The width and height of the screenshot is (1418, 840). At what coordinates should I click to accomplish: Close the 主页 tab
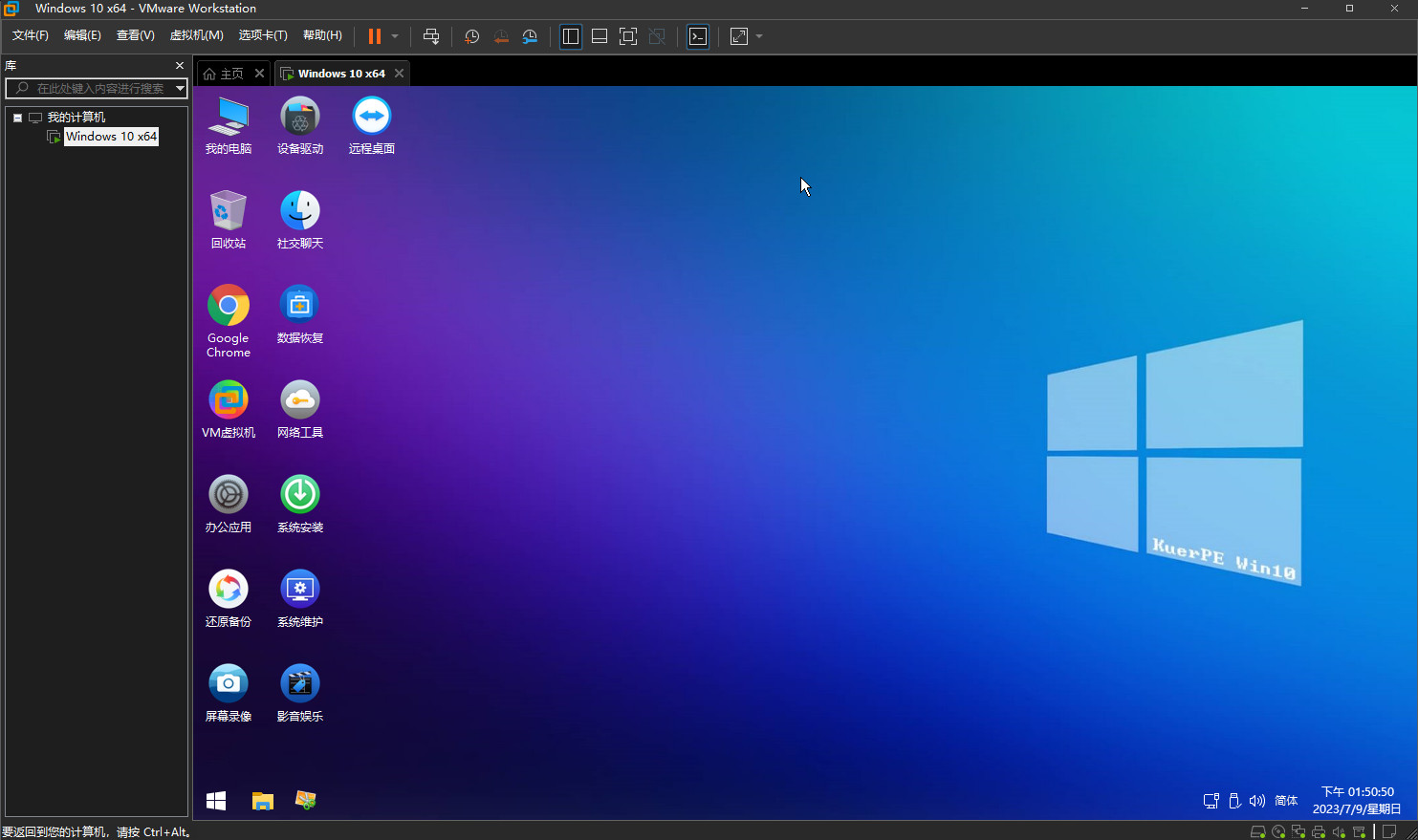(x=259, y=74)
